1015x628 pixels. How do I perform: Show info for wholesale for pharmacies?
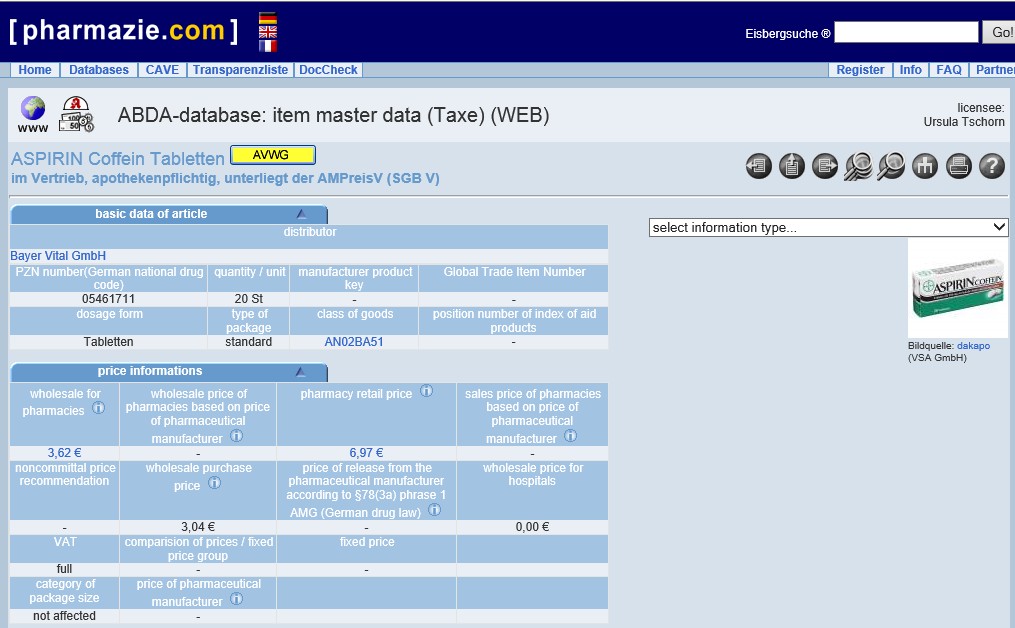coord(98,408)
